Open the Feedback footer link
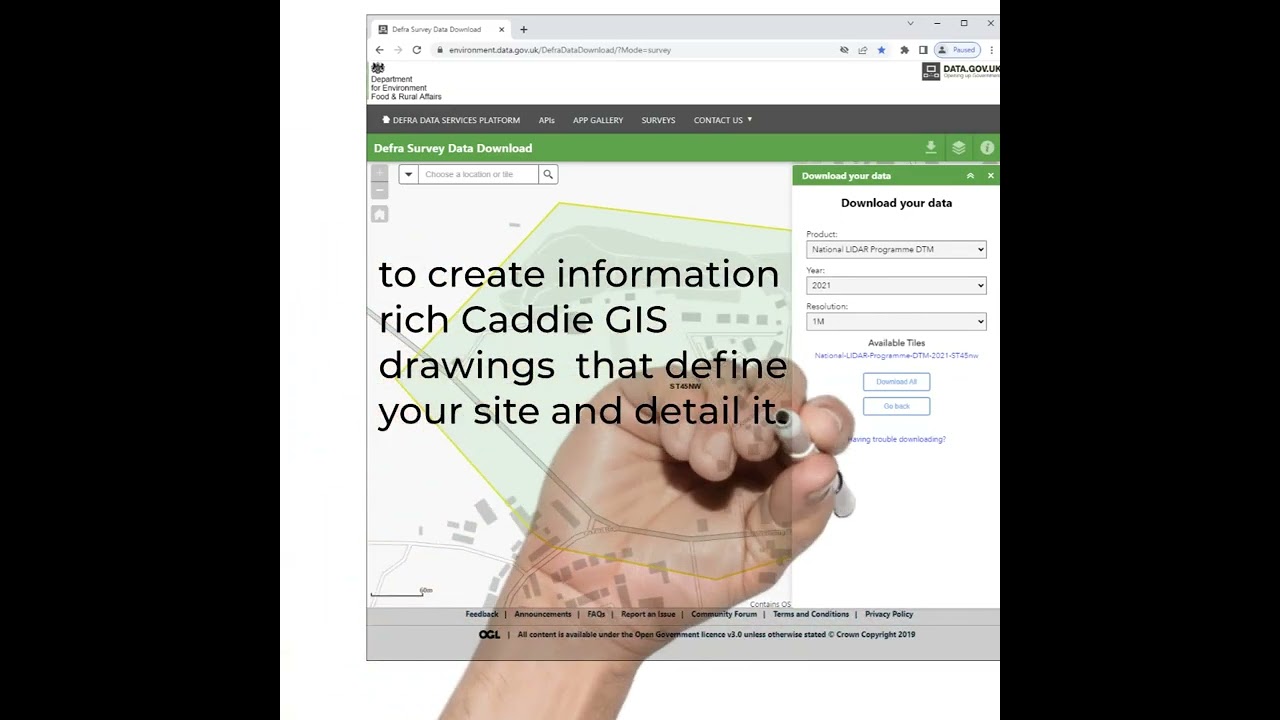 (x=481, y=614)
